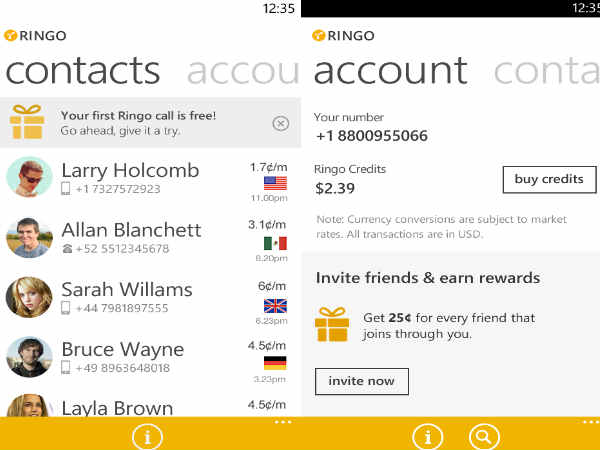
Task: Select the Bruce Wayne contact name
Action: point(122,350)
